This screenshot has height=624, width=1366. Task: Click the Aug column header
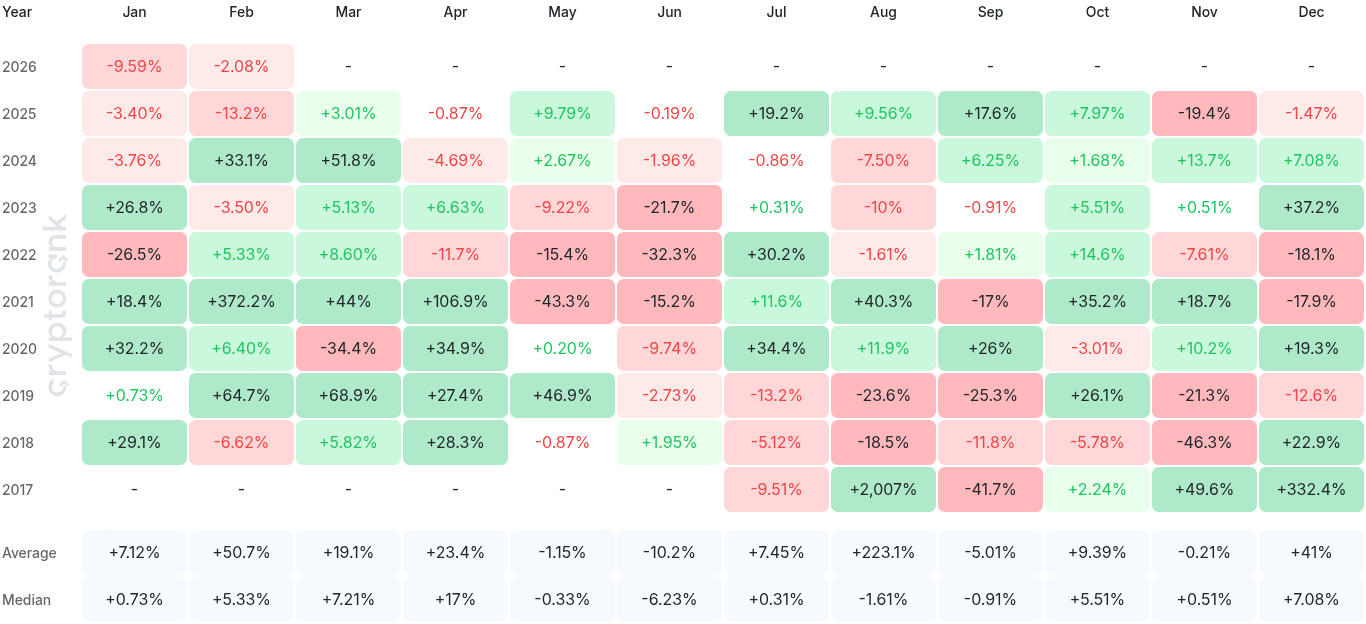coord(883,12)
